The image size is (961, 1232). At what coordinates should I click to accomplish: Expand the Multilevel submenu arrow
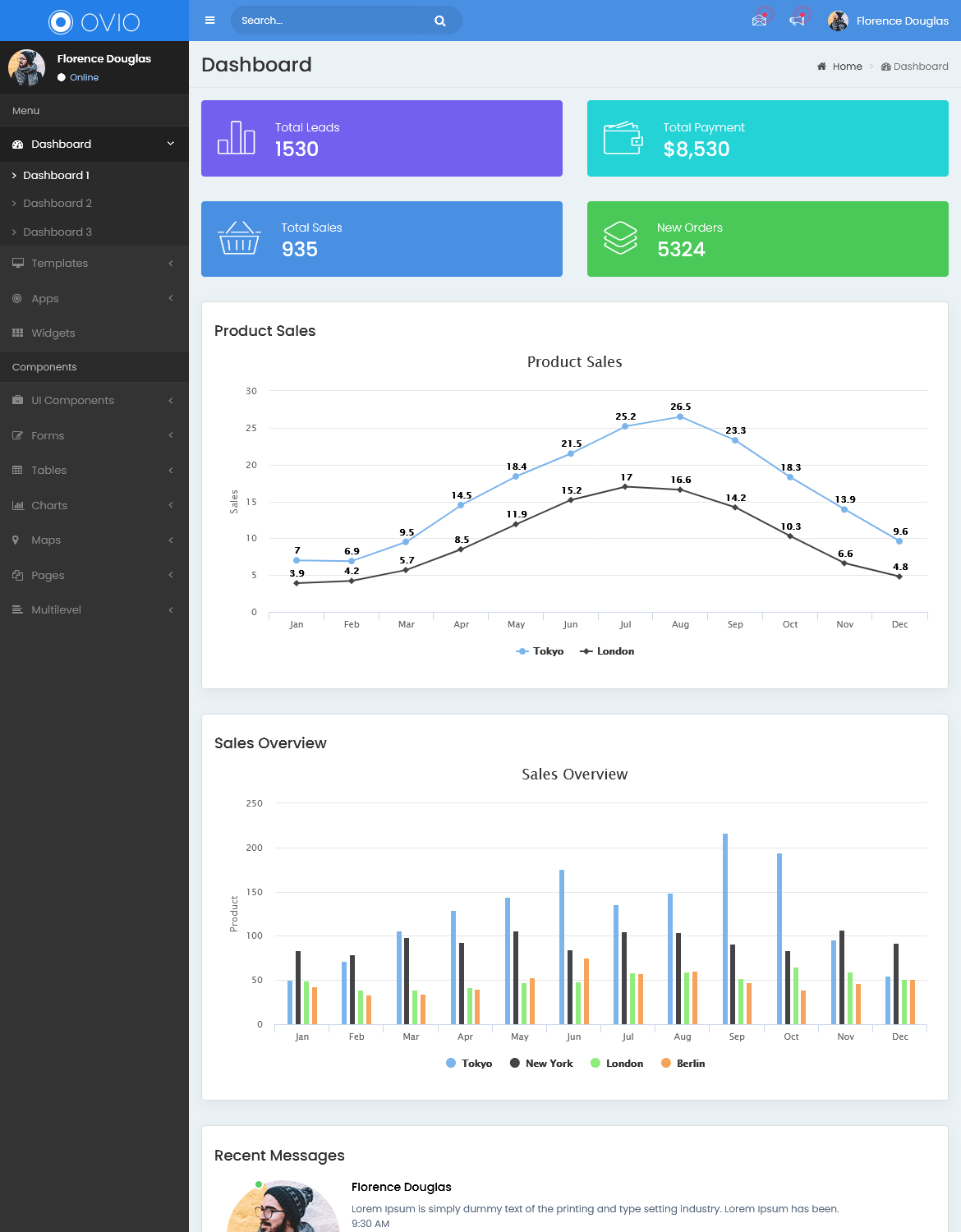point(171,609)
